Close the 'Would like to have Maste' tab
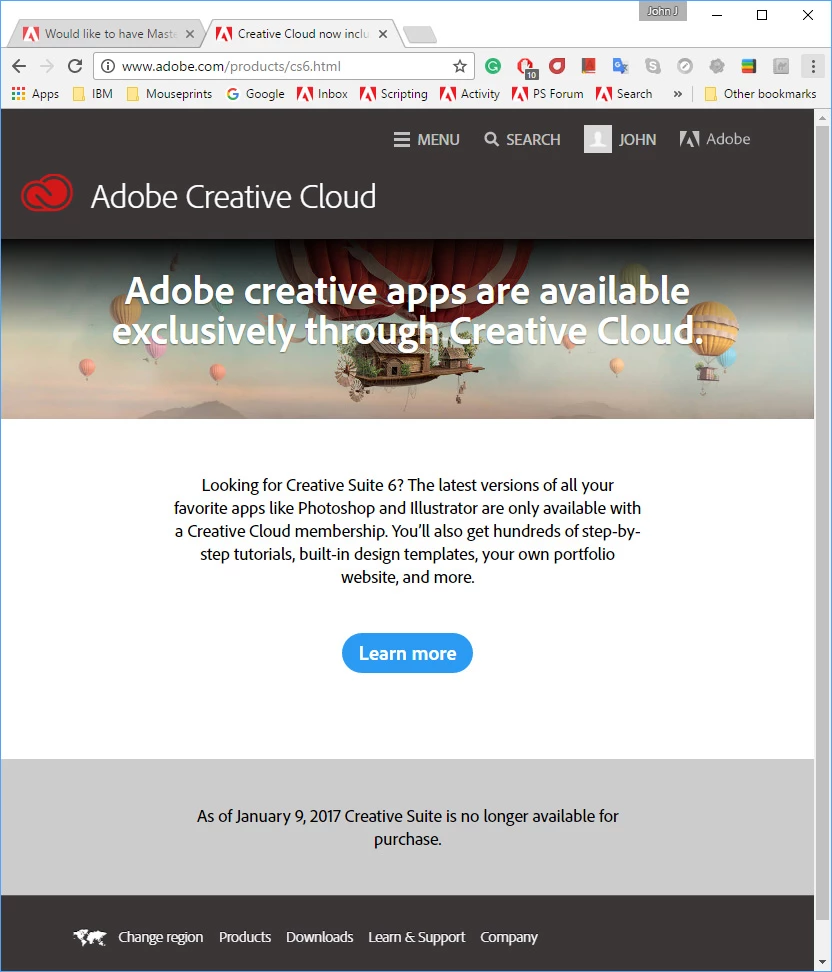The image size is (832, 972). tap(190, 34)
